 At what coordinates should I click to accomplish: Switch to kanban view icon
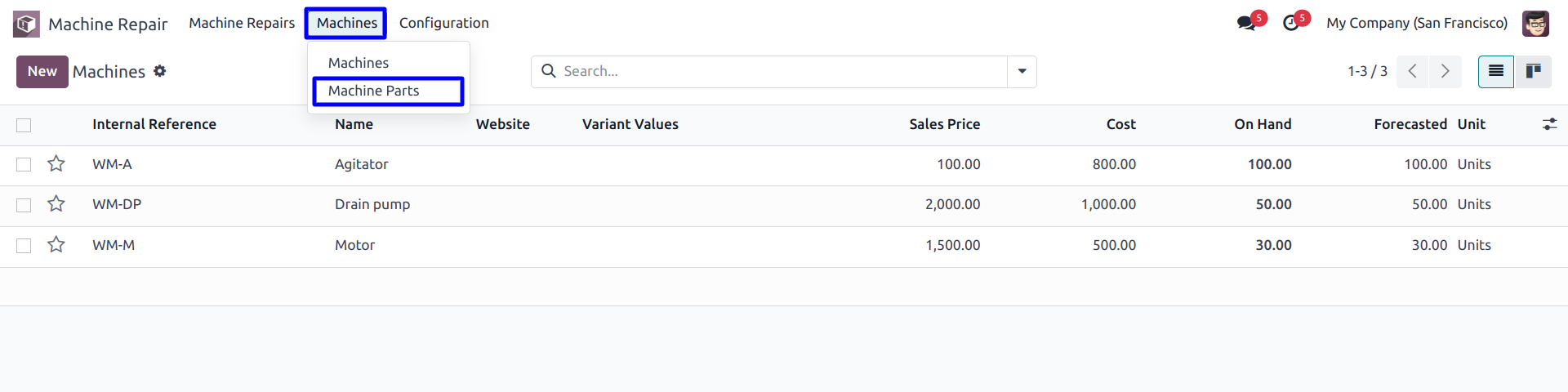1533,72
